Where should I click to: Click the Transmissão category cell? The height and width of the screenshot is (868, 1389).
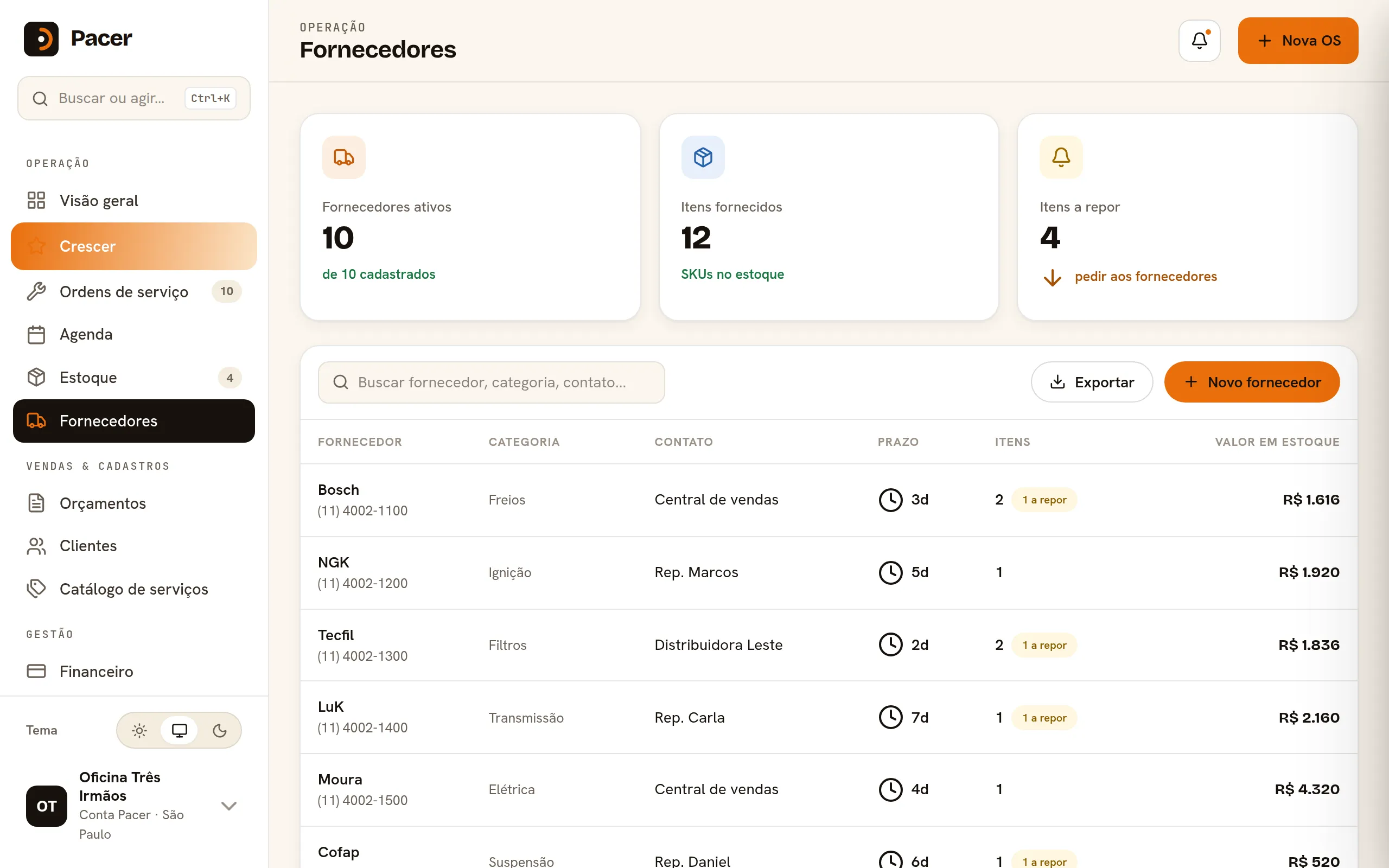(526, 718)
